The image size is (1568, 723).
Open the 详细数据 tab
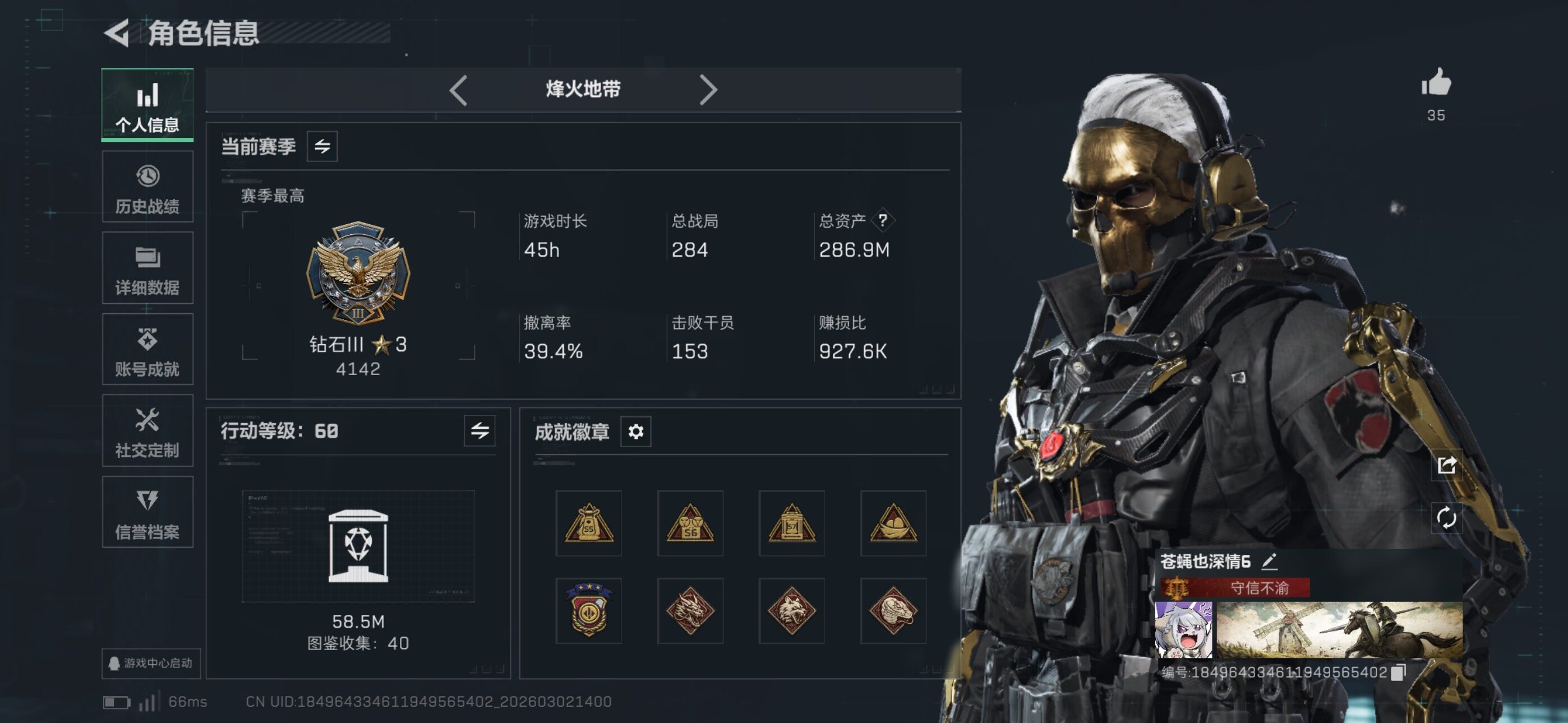coord(147,268)
